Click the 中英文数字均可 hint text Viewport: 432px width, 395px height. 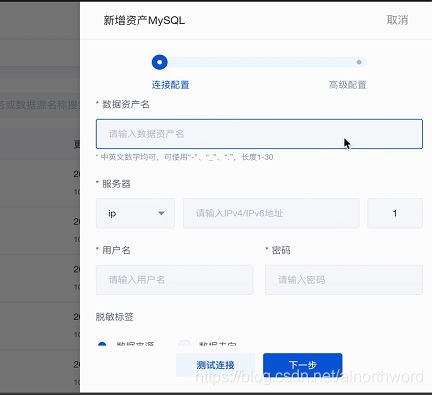point(185,157)
